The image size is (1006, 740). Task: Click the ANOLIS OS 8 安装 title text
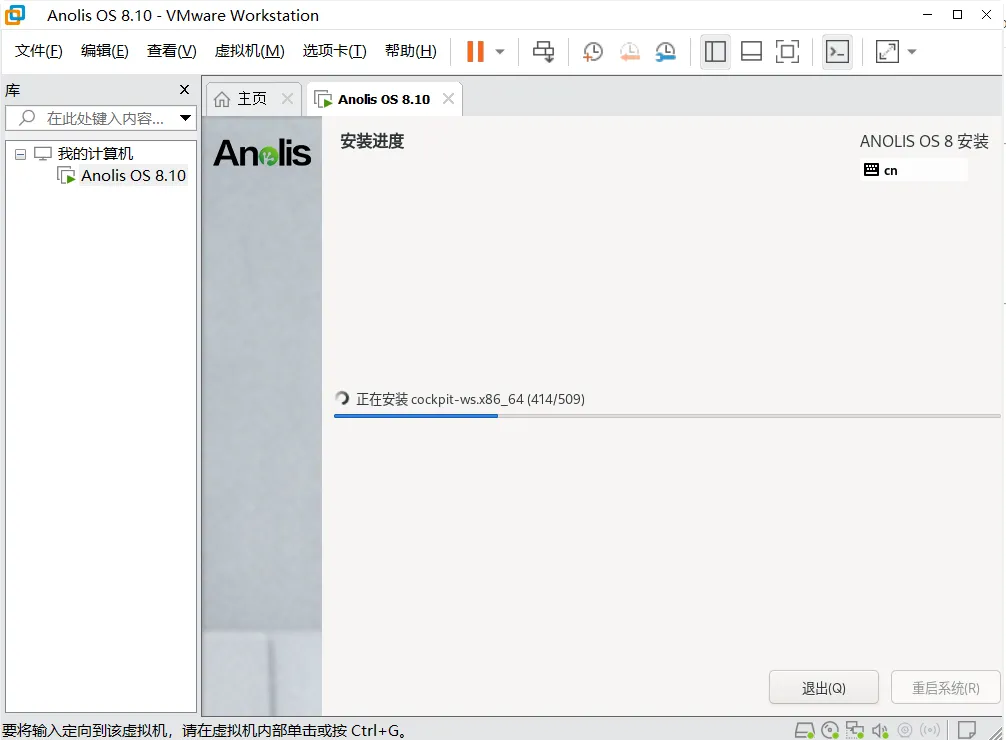coord(924,141)
